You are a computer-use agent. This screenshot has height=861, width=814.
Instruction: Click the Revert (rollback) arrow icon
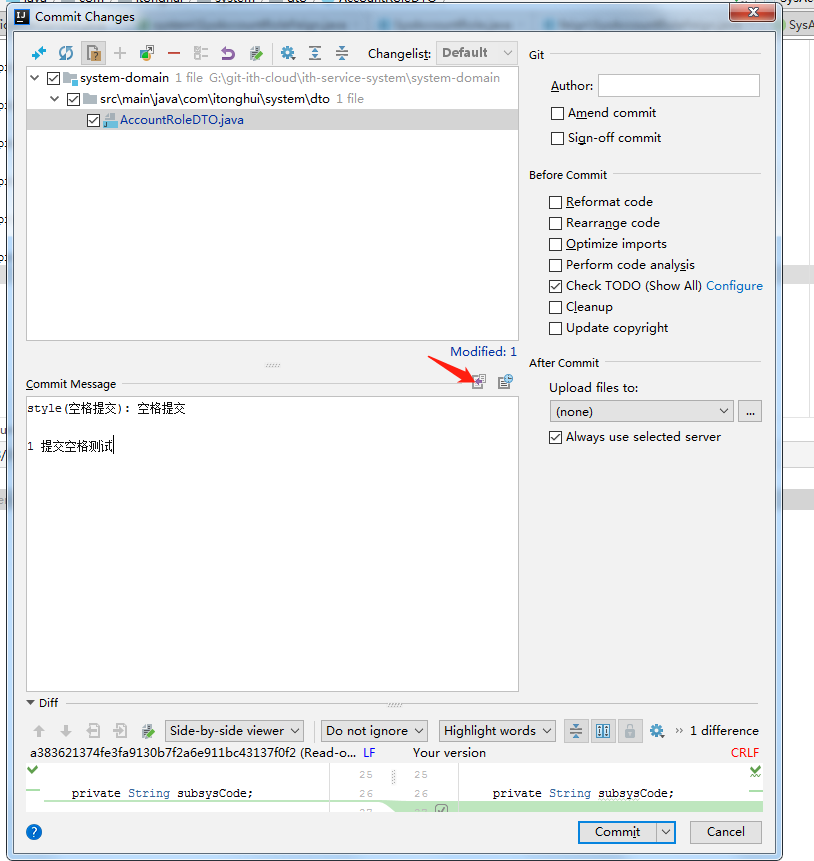[228, 53]
